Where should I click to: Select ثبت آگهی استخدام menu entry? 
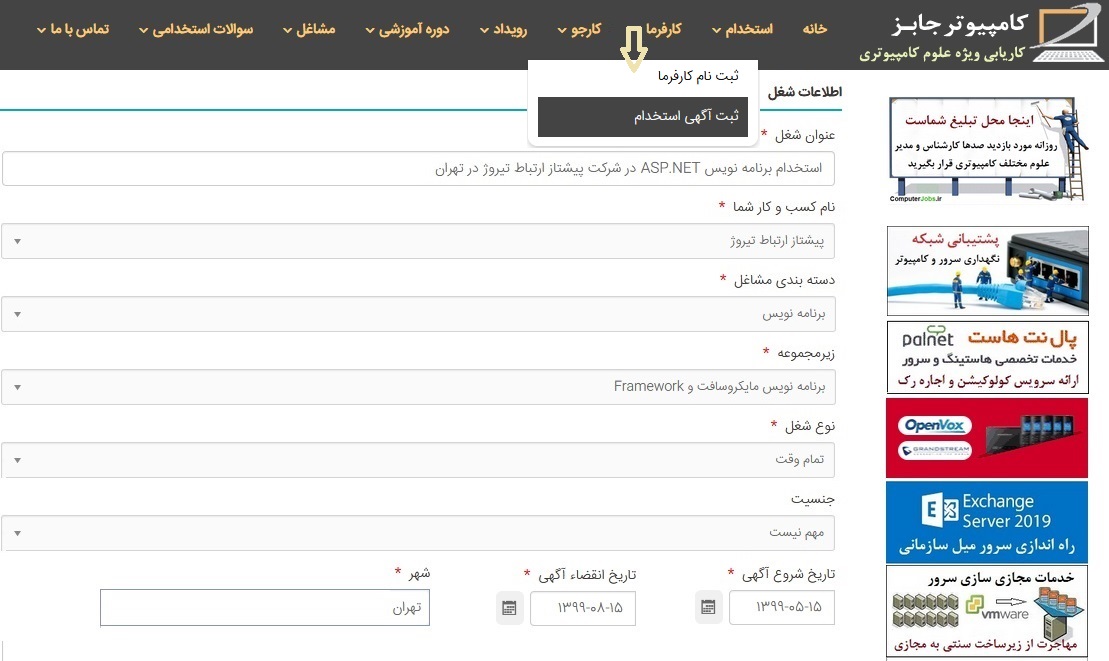coord(643,117)
